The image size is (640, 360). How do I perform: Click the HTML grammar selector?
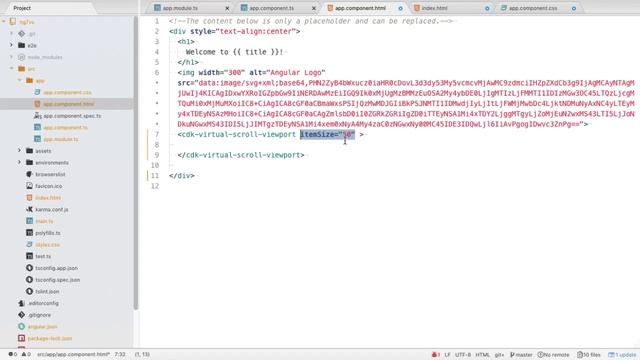(482, 355)
